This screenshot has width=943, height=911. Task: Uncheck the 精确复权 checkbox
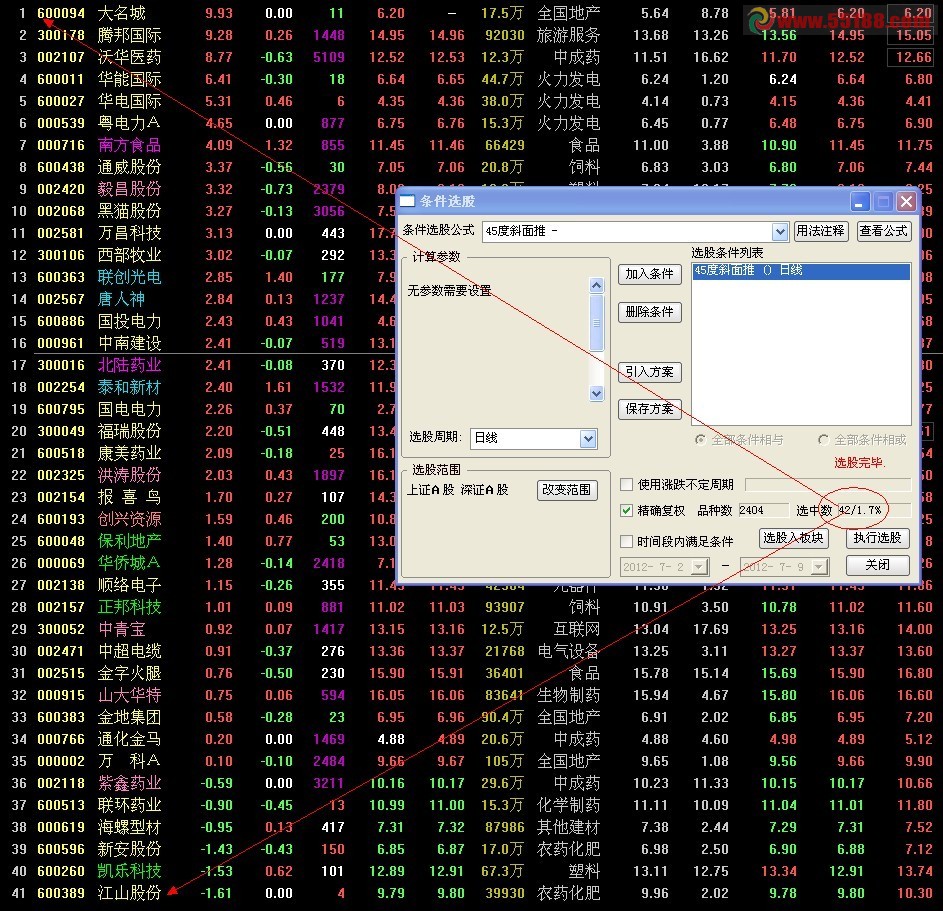click(x=627, y=511)
